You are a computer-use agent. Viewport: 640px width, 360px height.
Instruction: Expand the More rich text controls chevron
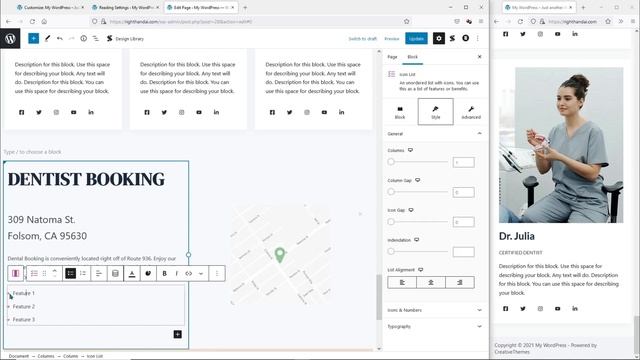click(201, 273)
